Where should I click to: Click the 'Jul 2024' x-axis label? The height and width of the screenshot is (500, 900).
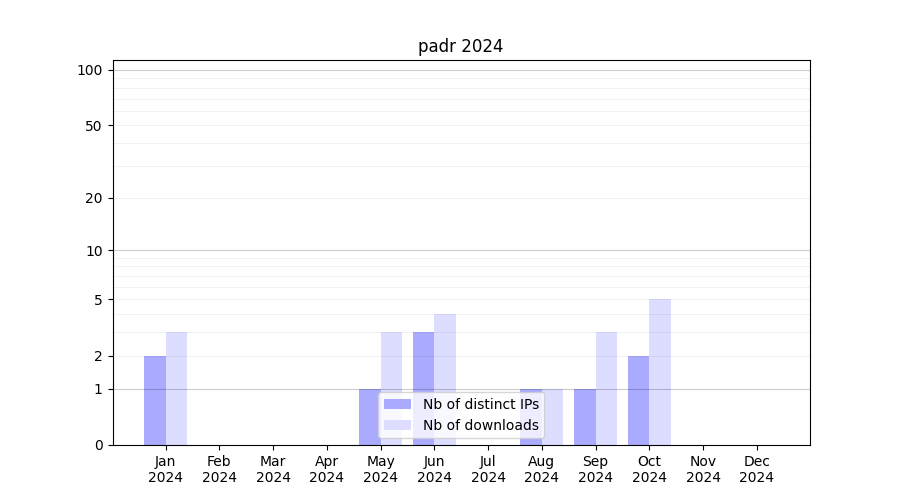coord(488,469)
